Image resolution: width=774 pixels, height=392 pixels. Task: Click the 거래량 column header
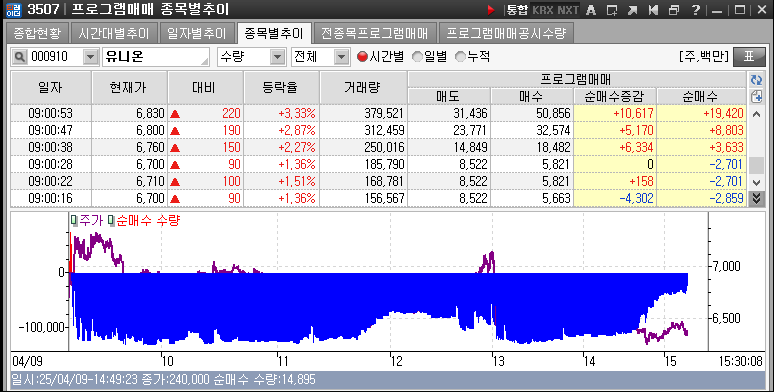coord(363,87)
